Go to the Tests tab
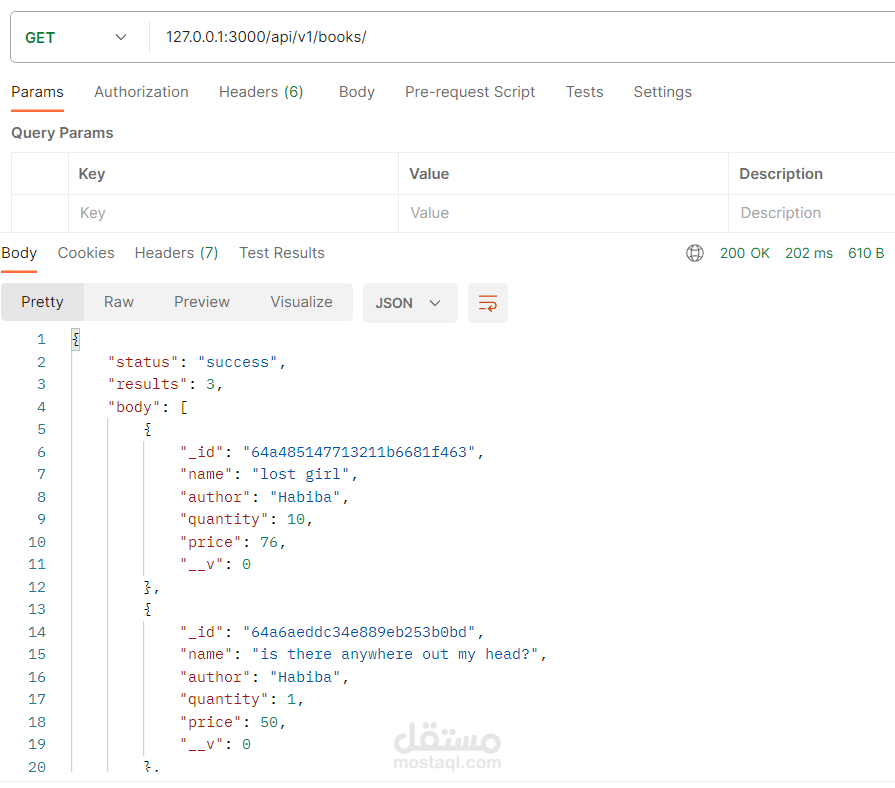 coord(585,92)
